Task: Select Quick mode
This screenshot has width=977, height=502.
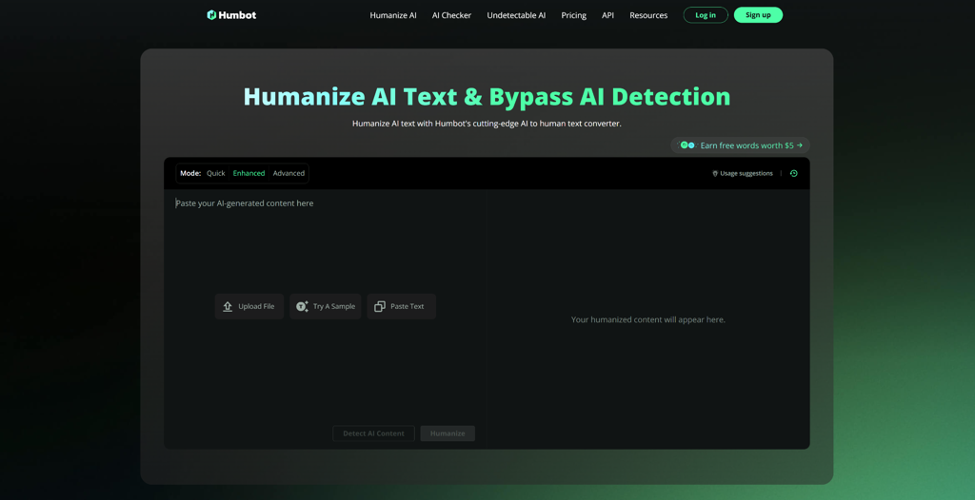Action: point(216,173)
